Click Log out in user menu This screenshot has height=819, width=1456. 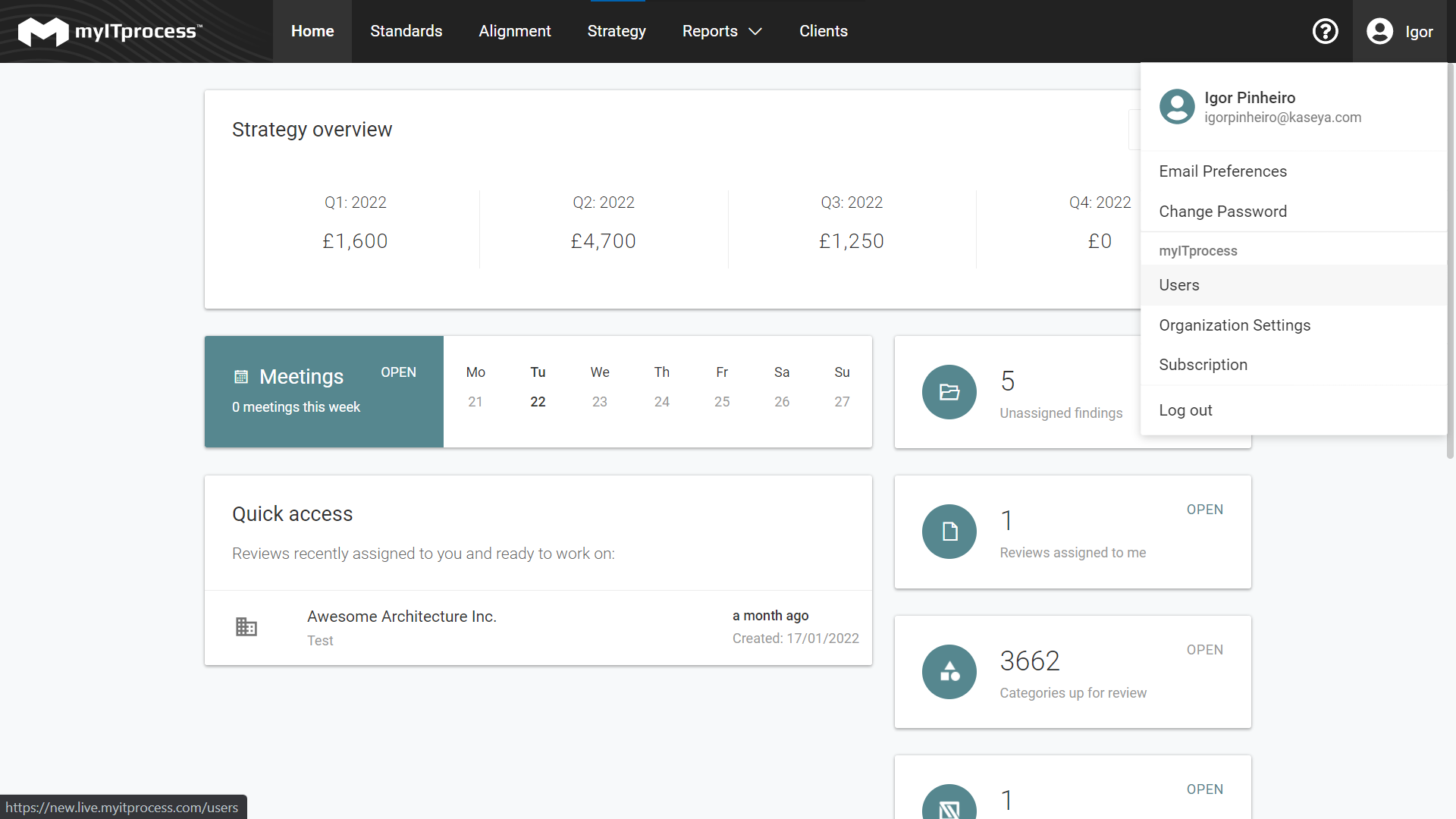point(1293,410)
